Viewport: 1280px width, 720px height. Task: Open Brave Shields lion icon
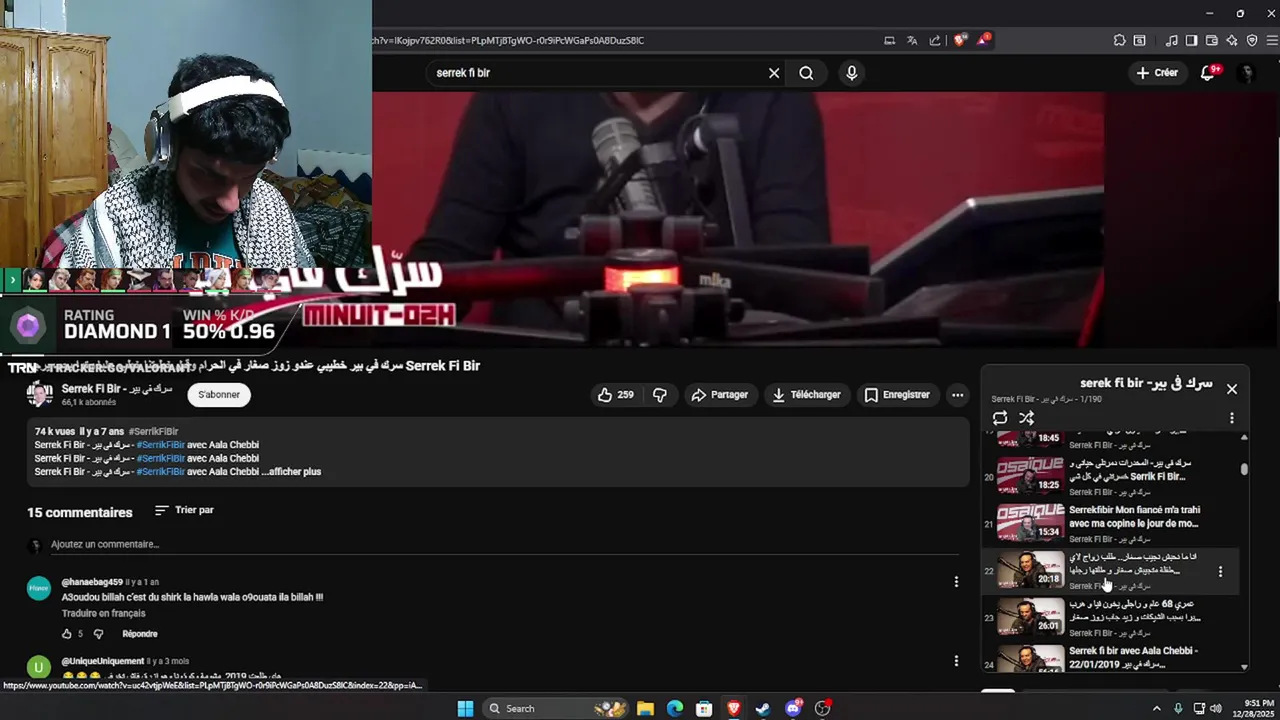pyautogui.click(x=960, y=41)
